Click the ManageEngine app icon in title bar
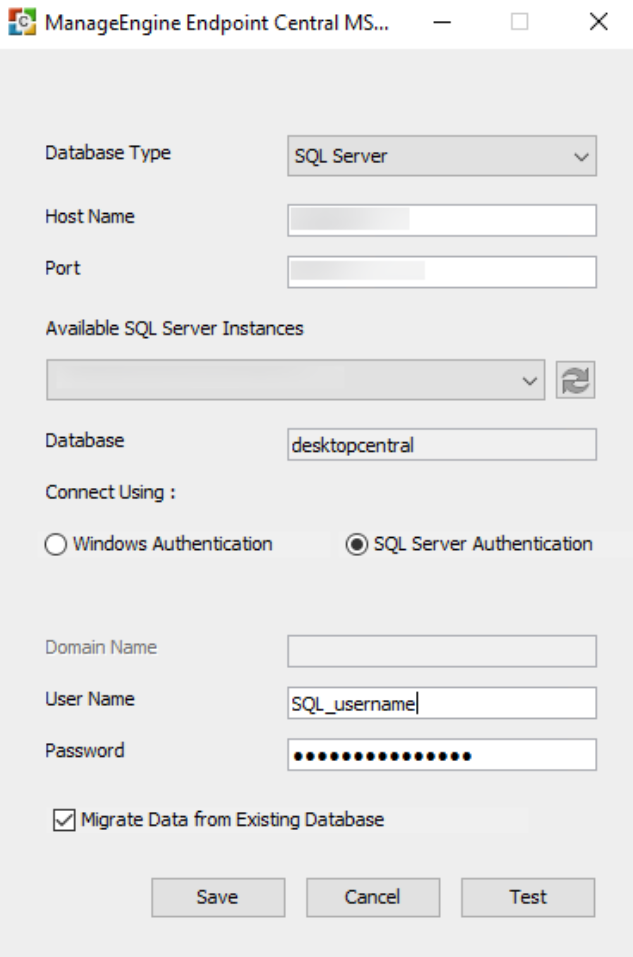 18,24
